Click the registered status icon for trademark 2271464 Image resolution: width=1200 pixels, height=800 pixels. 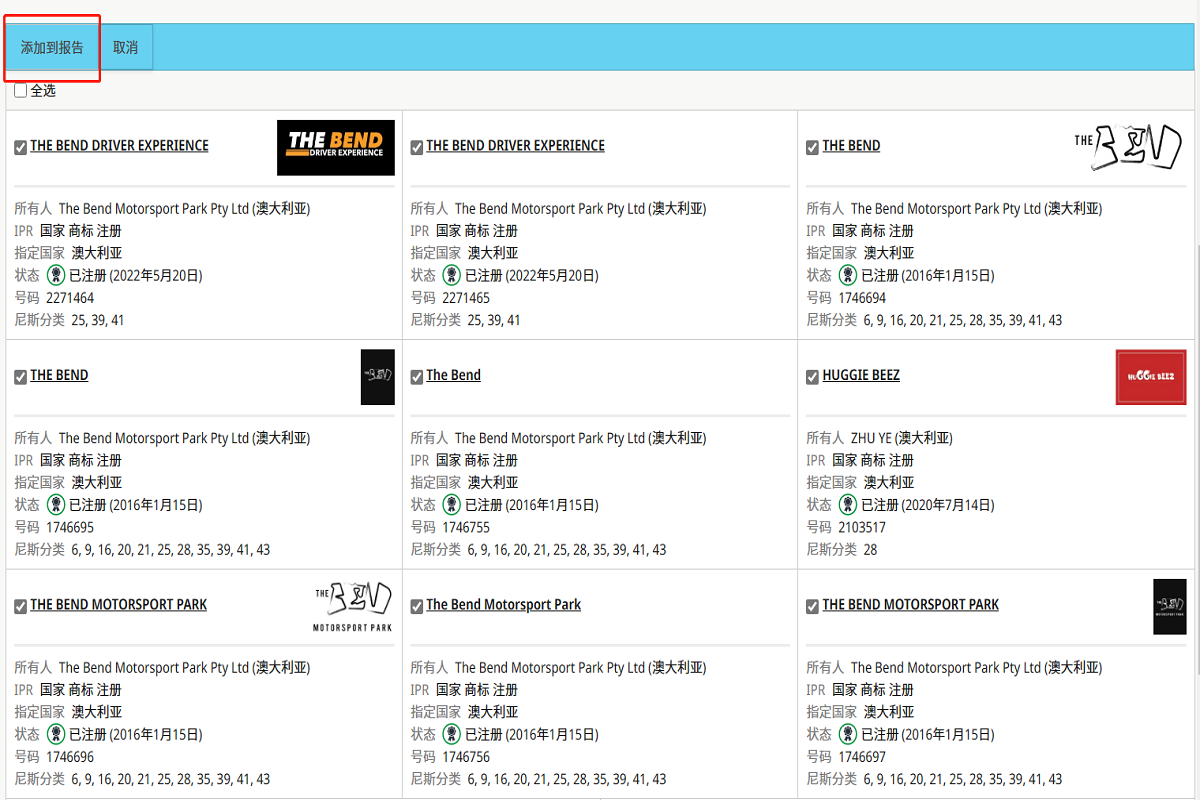coord(57,275)
